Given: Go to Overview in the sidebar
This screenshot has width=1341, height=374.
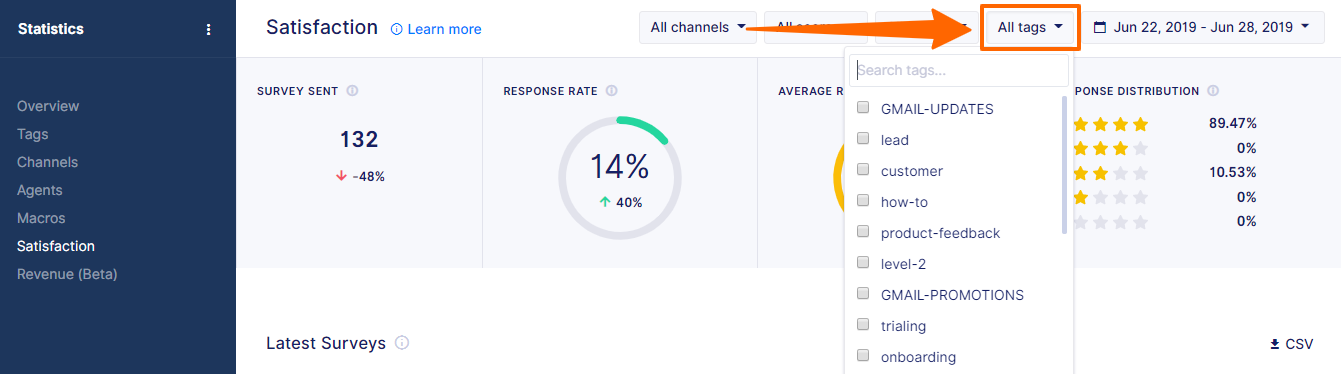Looking at the screenshot, I should pos(48,106).
